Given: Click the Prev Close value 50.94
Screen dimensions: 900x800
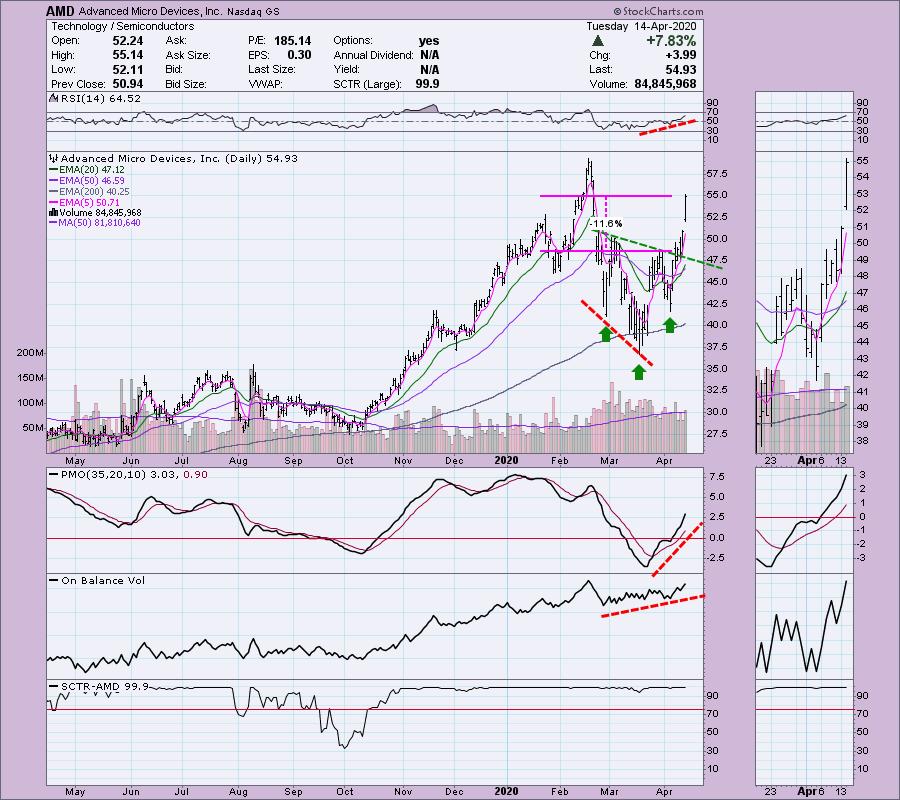Looking at the screenshot, I should point(128,84).
